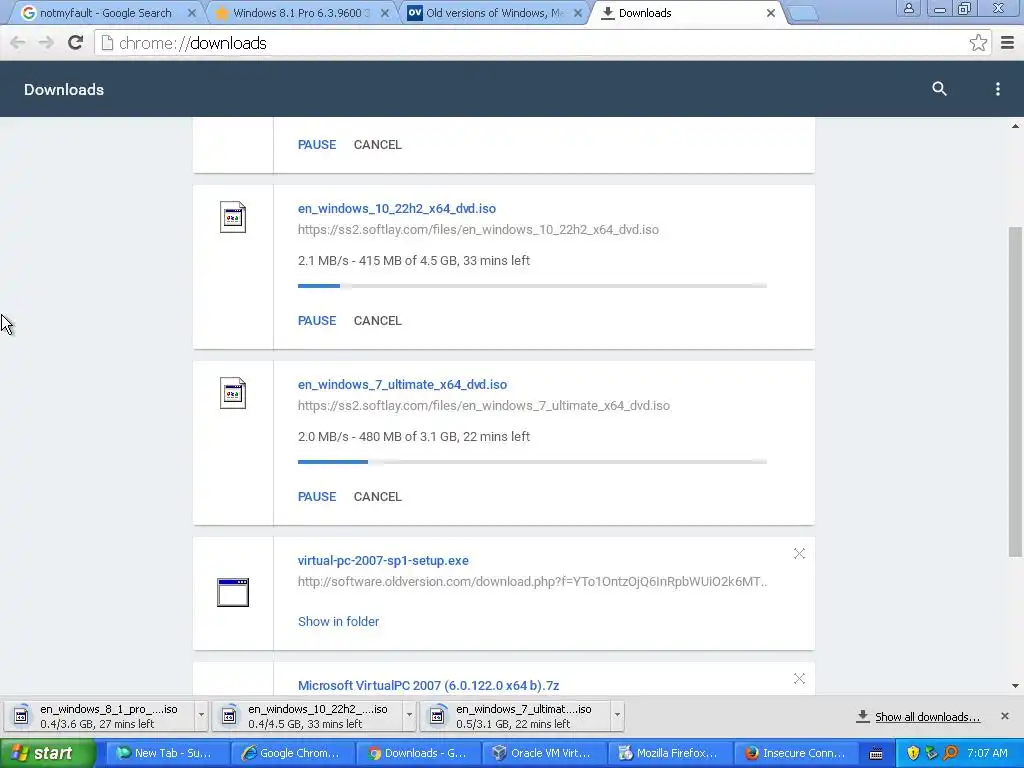Switch to Google Chrom... taskbar window
This screenshot has height=768, width=1024.
click(292, 753)
